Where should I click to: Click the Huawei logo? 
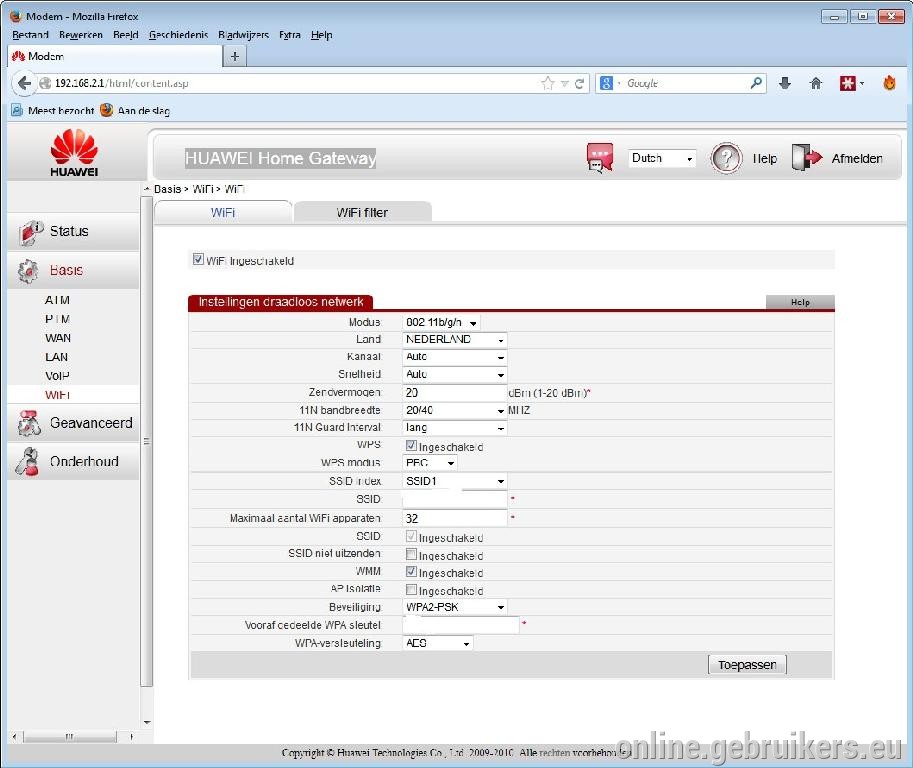coord(74,153)
